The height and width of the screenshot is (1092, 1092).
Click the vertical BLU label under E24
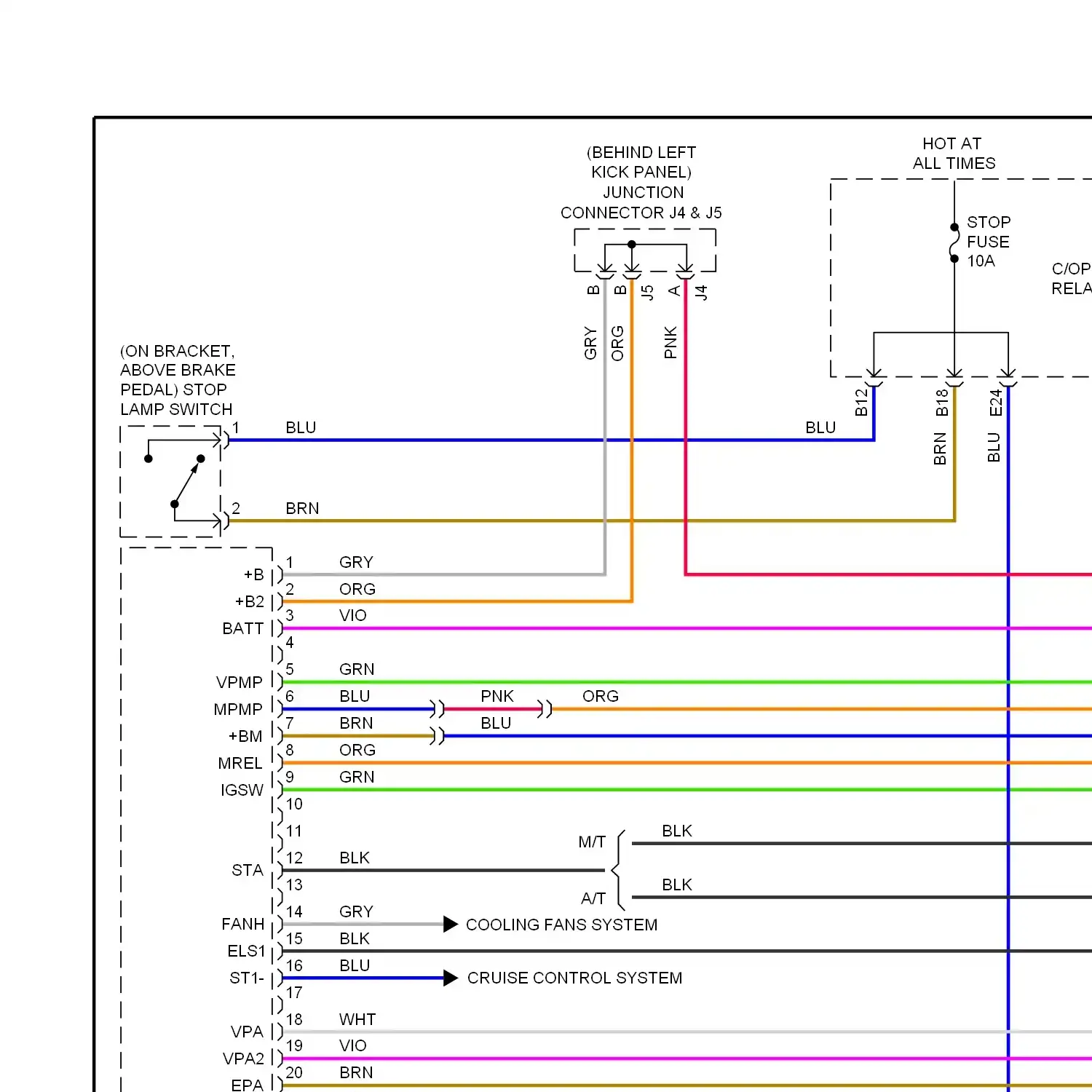[994, 448]
